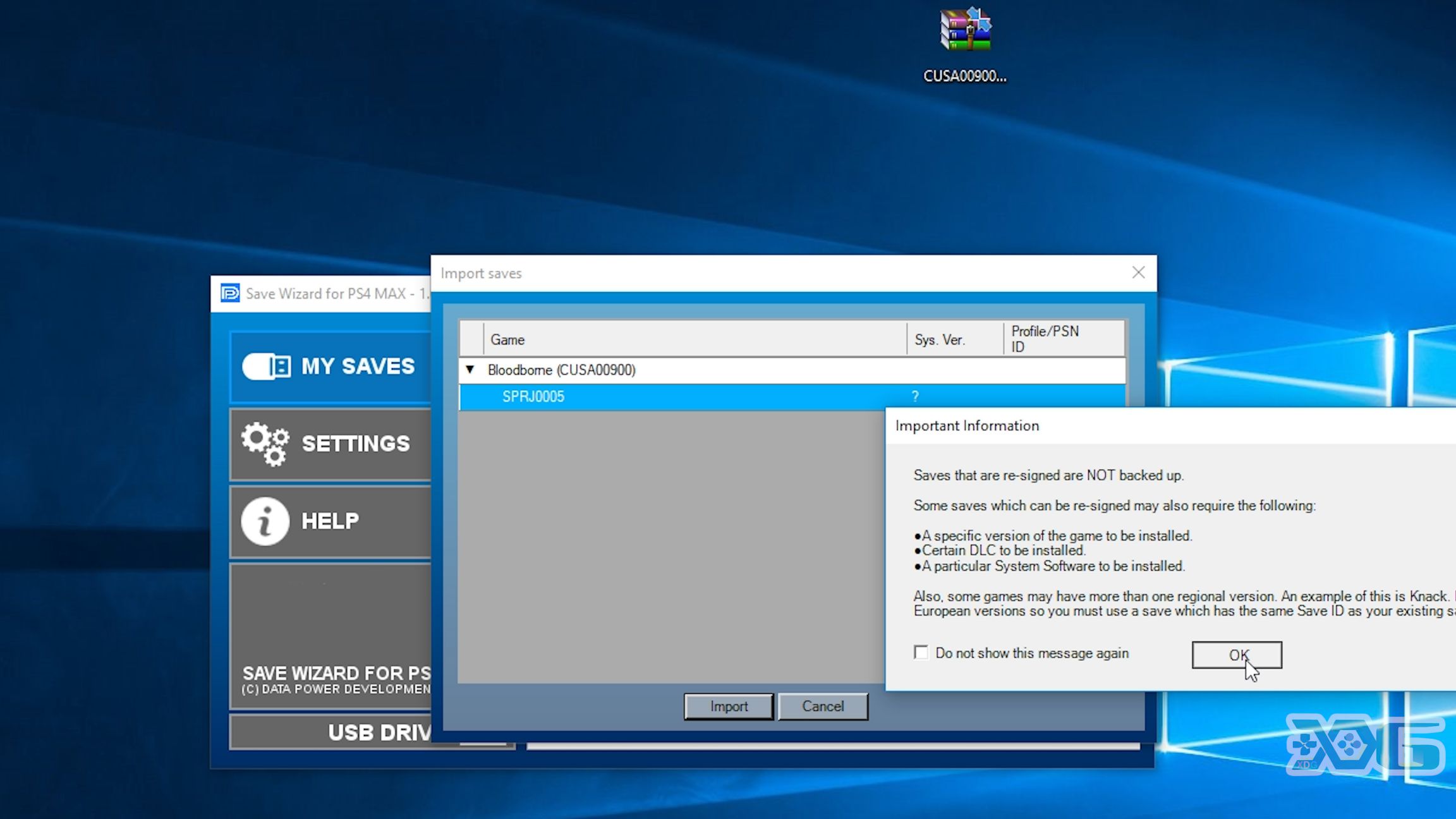Click the 'Import saves' dialog title
The height and width of the screenshot is (819, 1456).
481,274
